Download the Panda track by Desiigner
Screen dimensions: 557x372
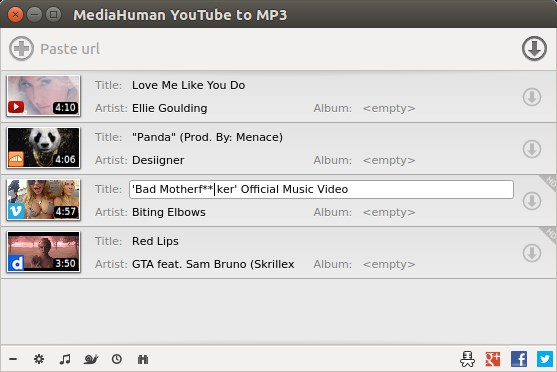coord(532,149)
